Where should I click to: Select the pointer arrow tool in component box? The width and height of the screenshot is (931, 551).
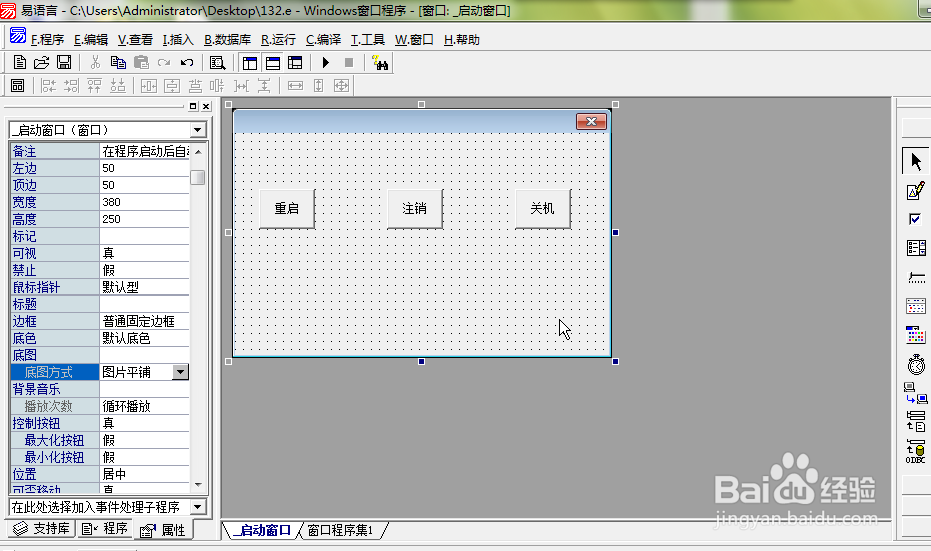[x=916, y=161]
